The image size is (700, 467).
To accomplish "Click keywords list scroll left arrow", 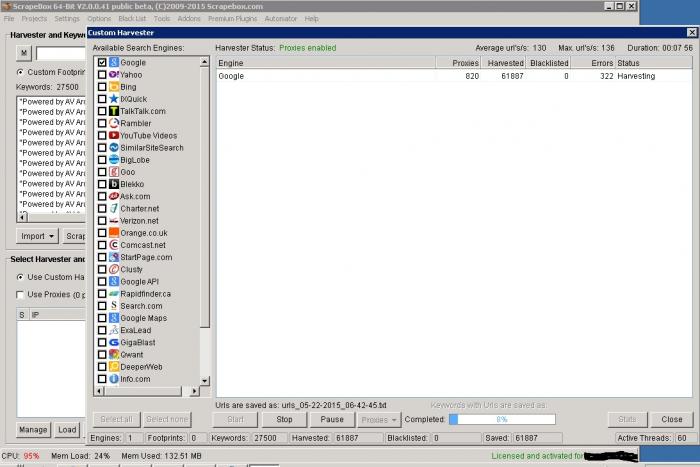I will click(x=22, y=217).
